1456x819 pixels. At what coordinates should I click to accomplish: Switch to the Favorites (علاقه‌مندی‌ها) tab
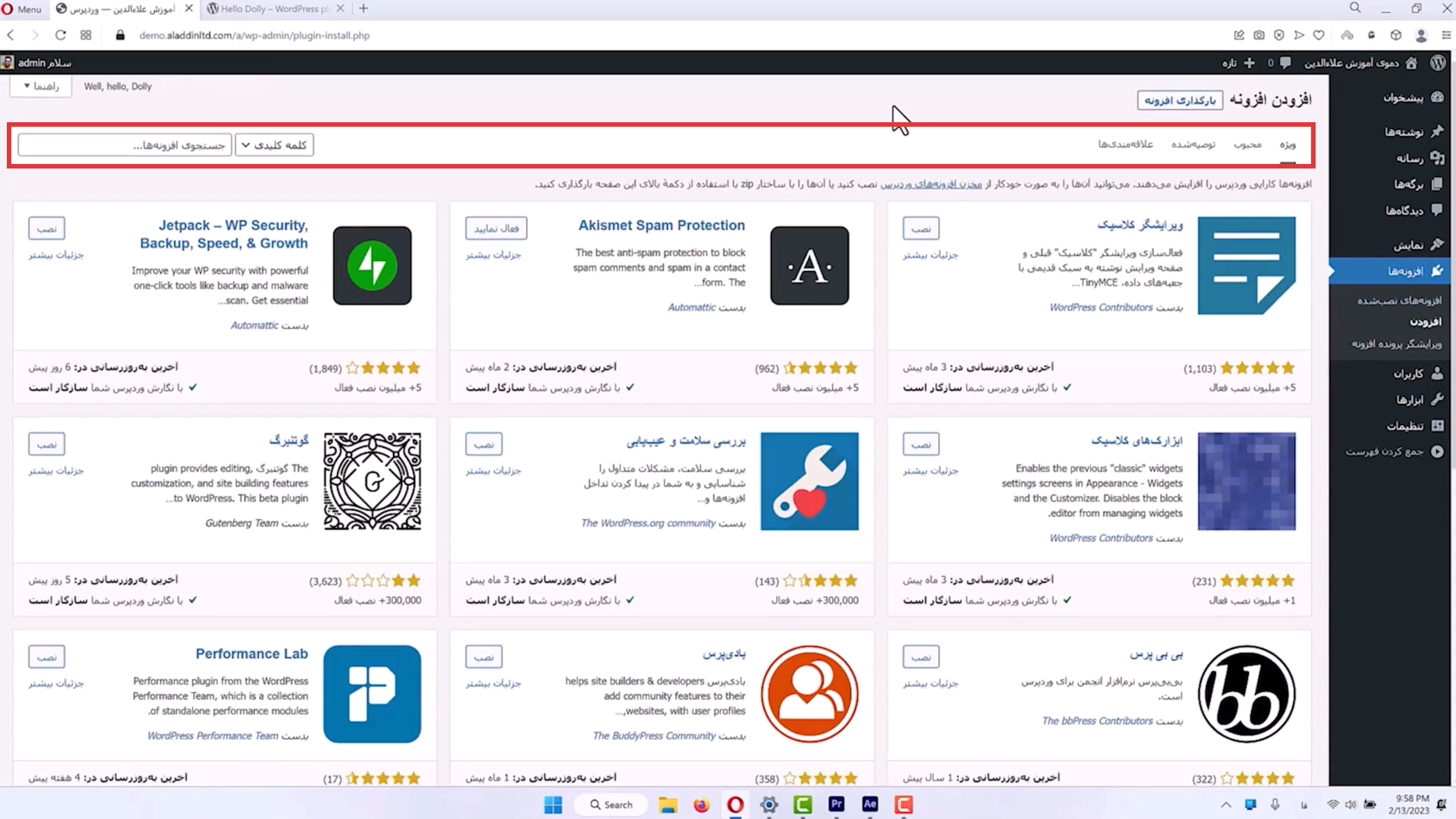click(x=1125, y=145)
